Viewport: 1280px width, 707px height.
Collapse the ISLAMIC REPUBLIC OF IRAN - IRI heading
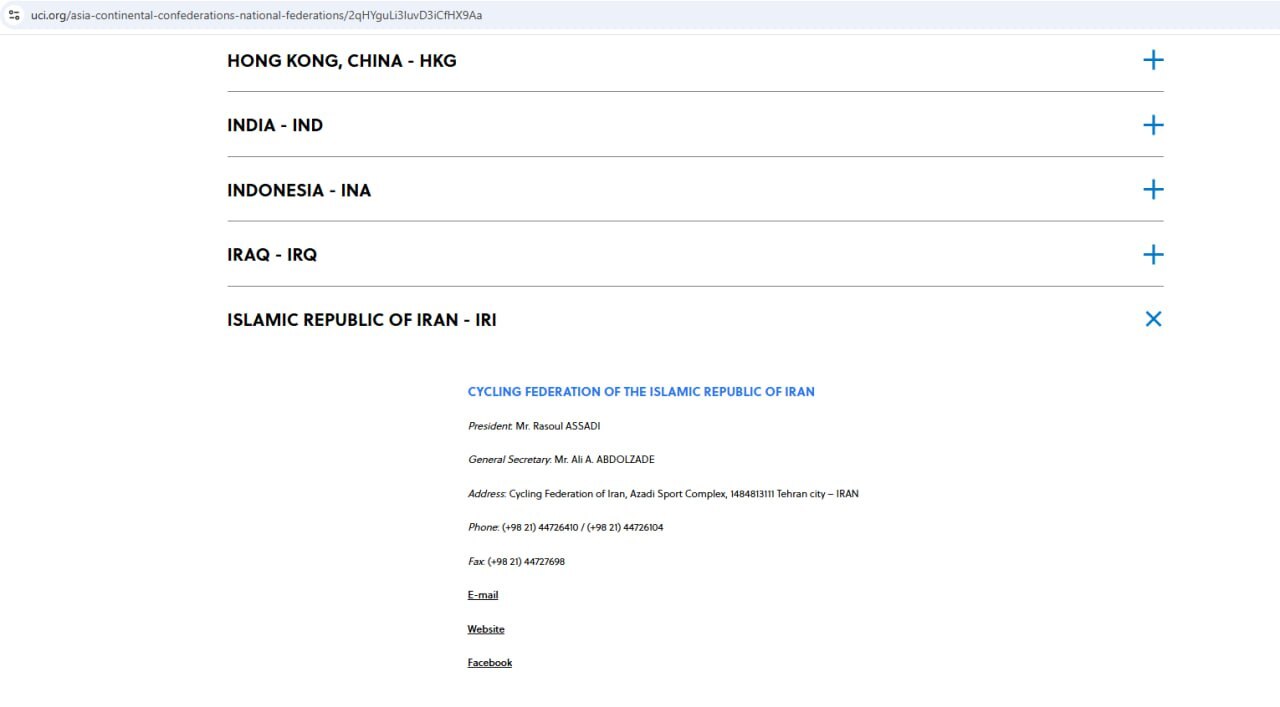[x=361, y=320]
